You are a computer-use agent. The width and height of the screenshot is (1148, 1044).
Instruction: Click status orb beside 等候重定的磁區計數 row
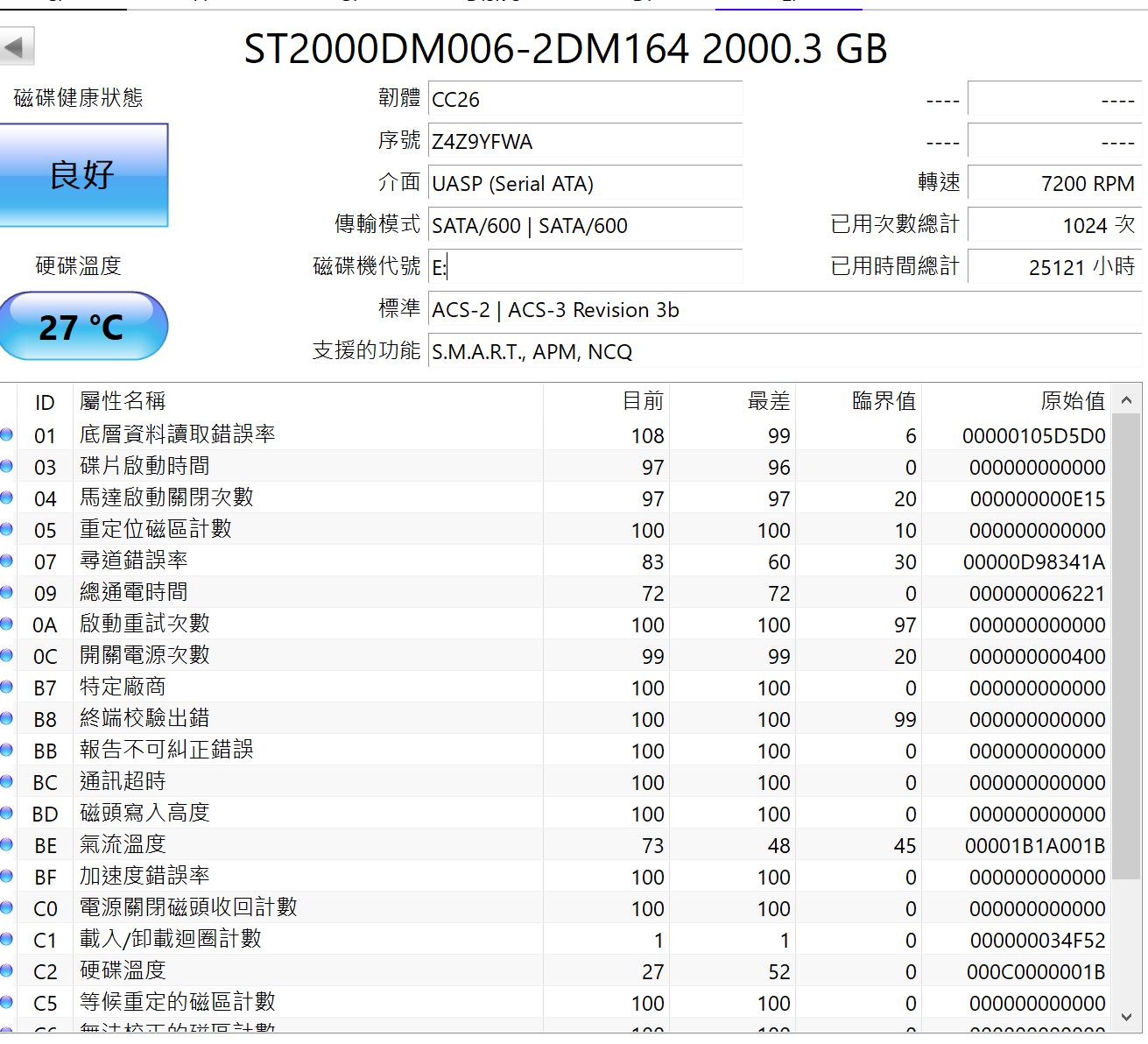7,1002
